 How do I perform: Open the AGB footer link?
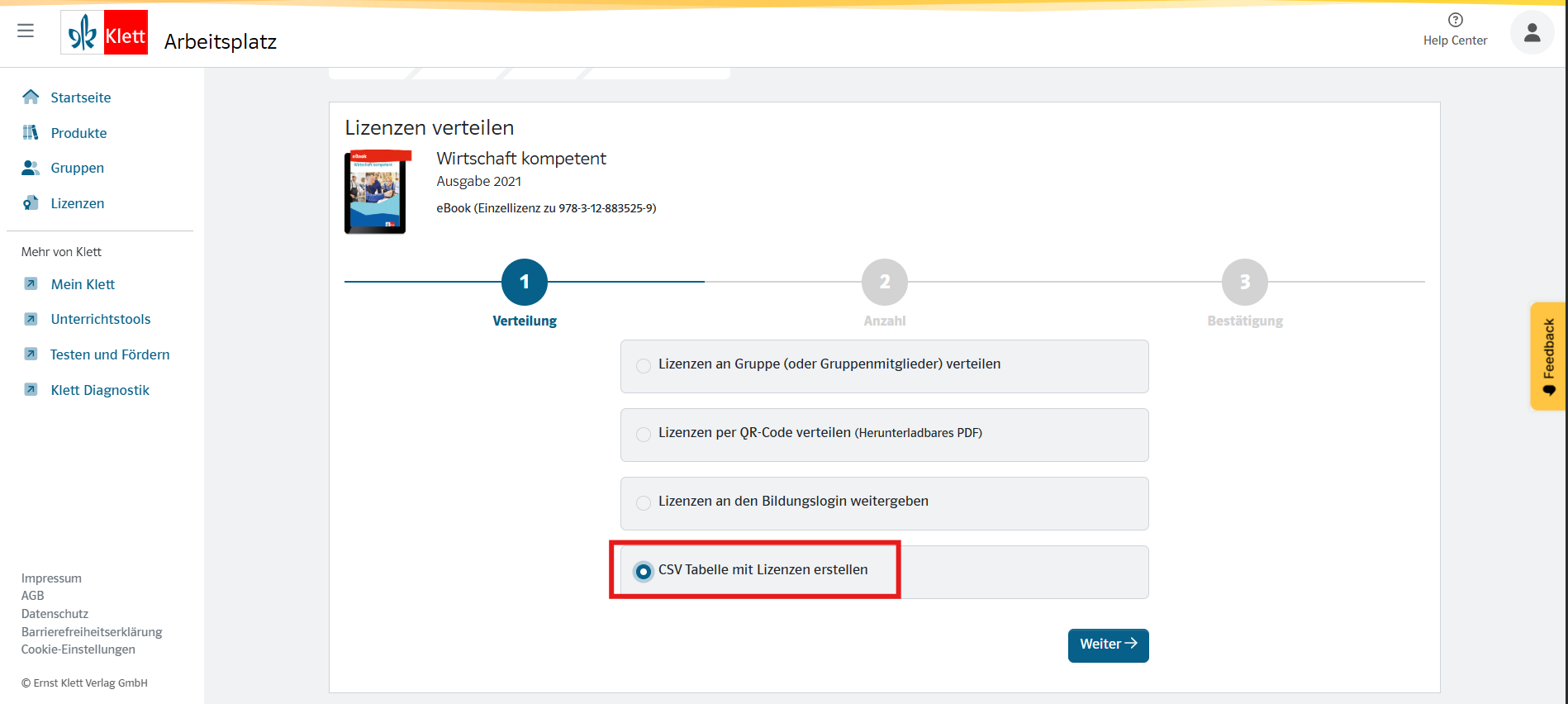point(32,596)
